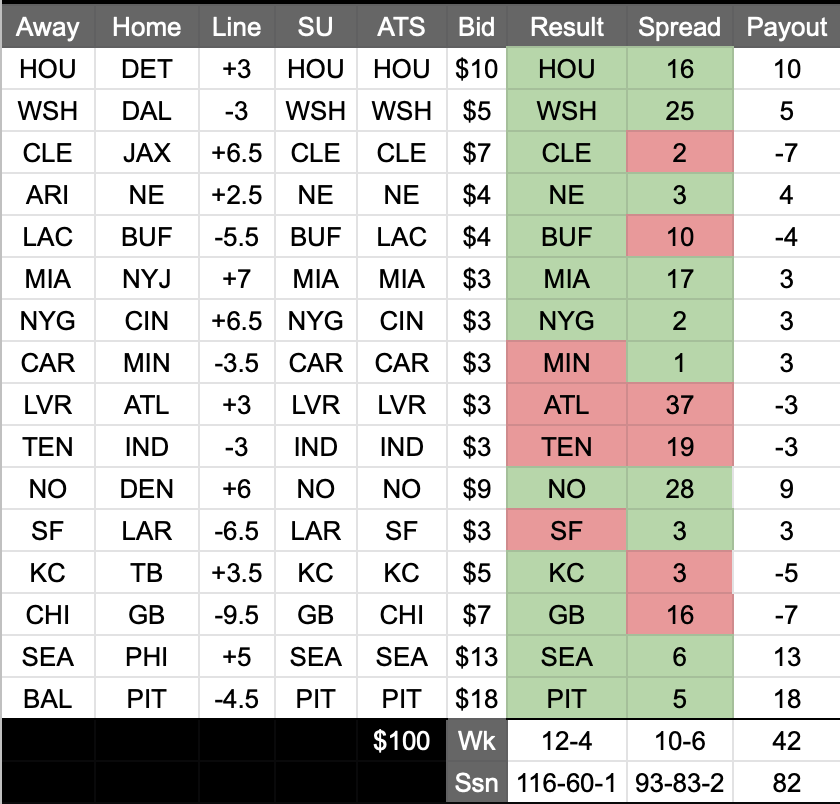Image resolution: width=840 pixels, height=804 pixels.
Task: Click the season 116-60-1 record cell
Action: point(566,782)
